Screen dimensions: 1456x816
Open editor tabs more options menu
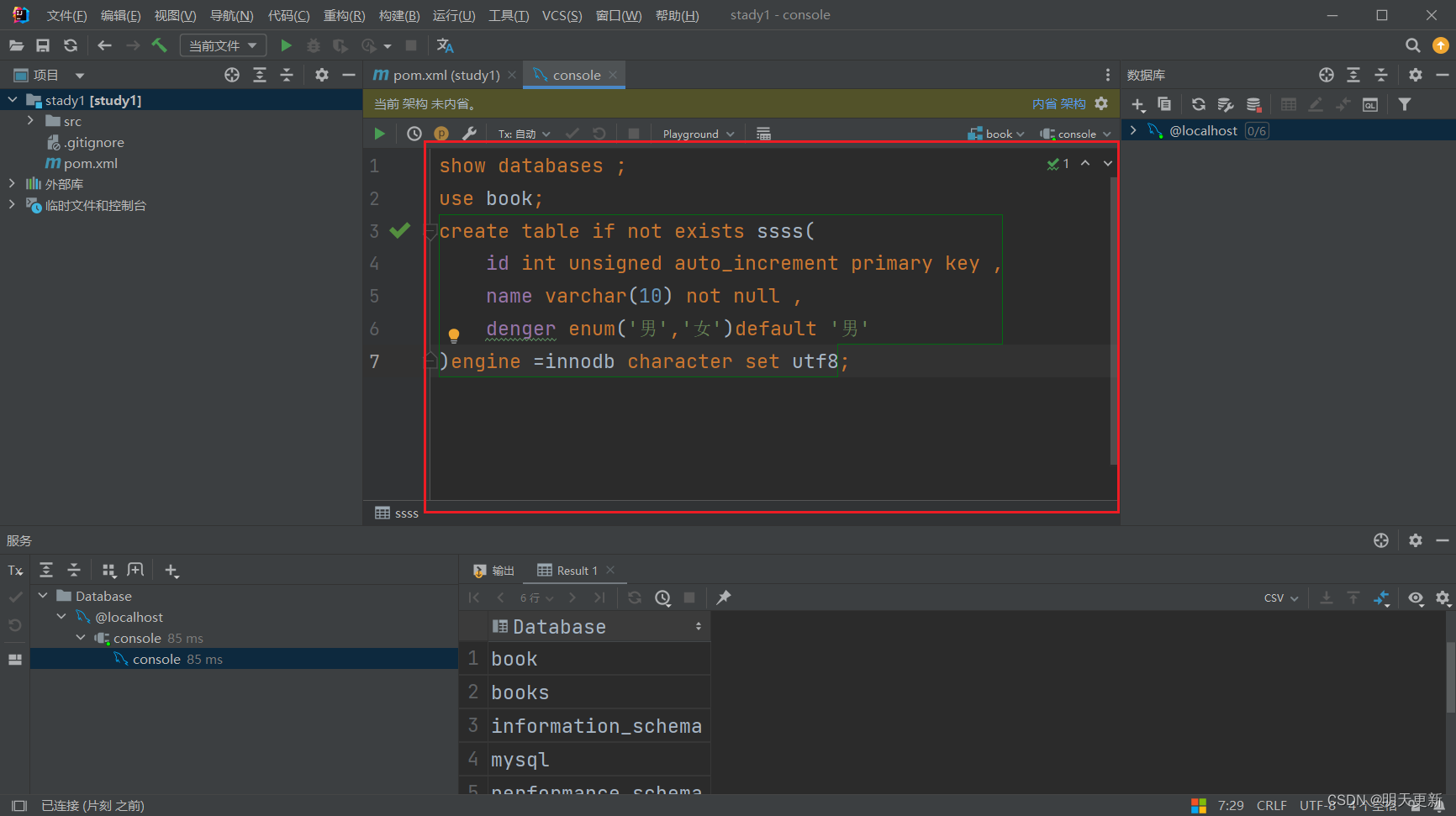[x=1108, y=75]
